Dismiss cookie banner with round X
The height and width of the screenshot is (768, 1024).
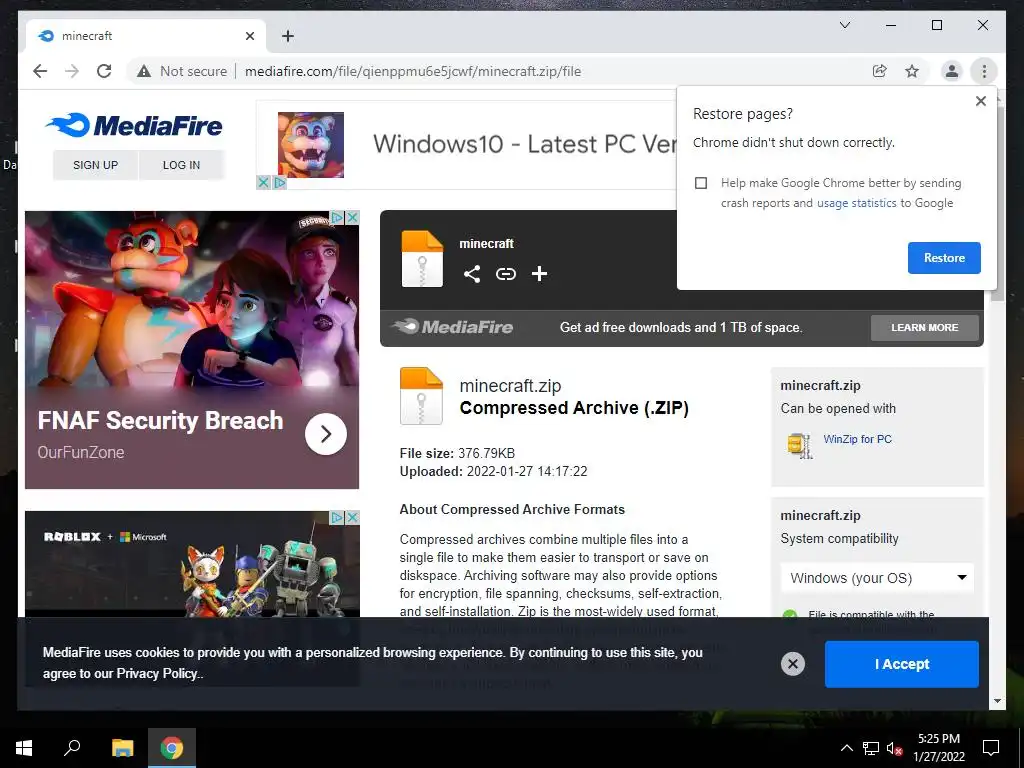tap(793, 664)
